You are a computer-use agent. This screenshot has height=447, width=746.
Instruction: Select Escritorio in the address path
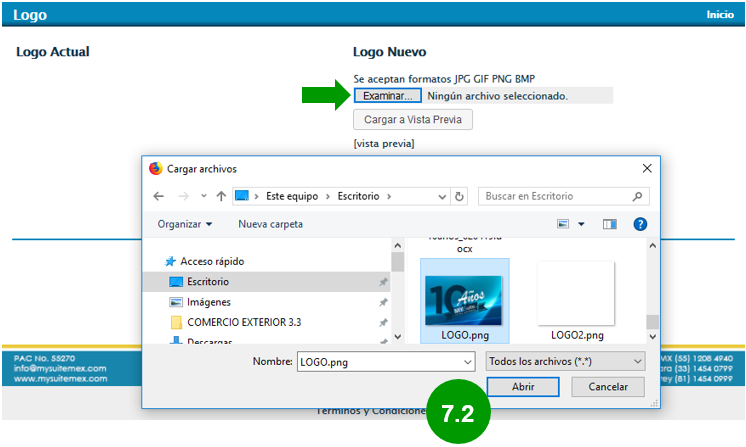(358, 196)
